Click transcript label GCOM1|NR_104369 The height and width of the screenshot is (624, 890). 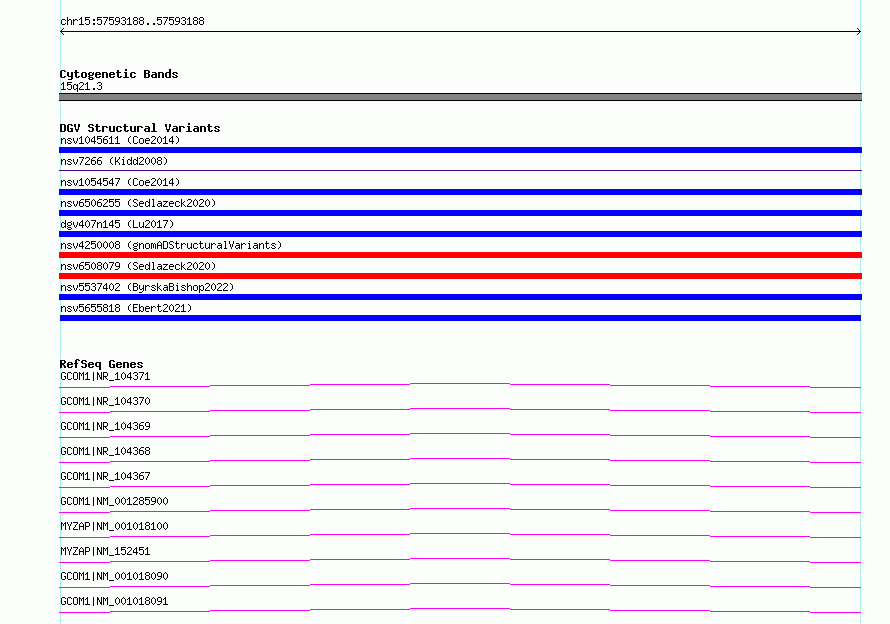click(x=105, y=426)
